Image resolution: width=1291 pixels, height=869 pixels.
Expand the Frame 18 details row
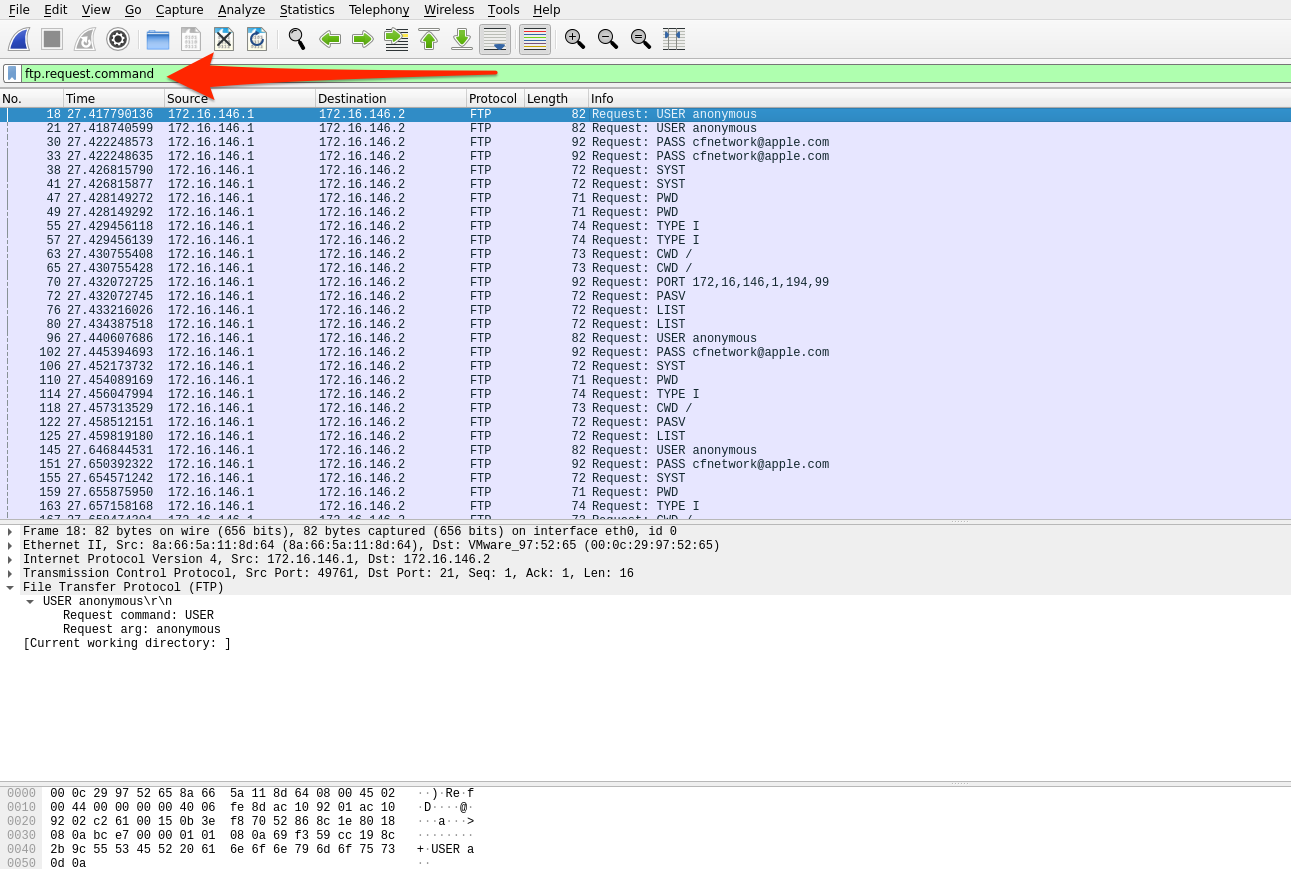10,532
